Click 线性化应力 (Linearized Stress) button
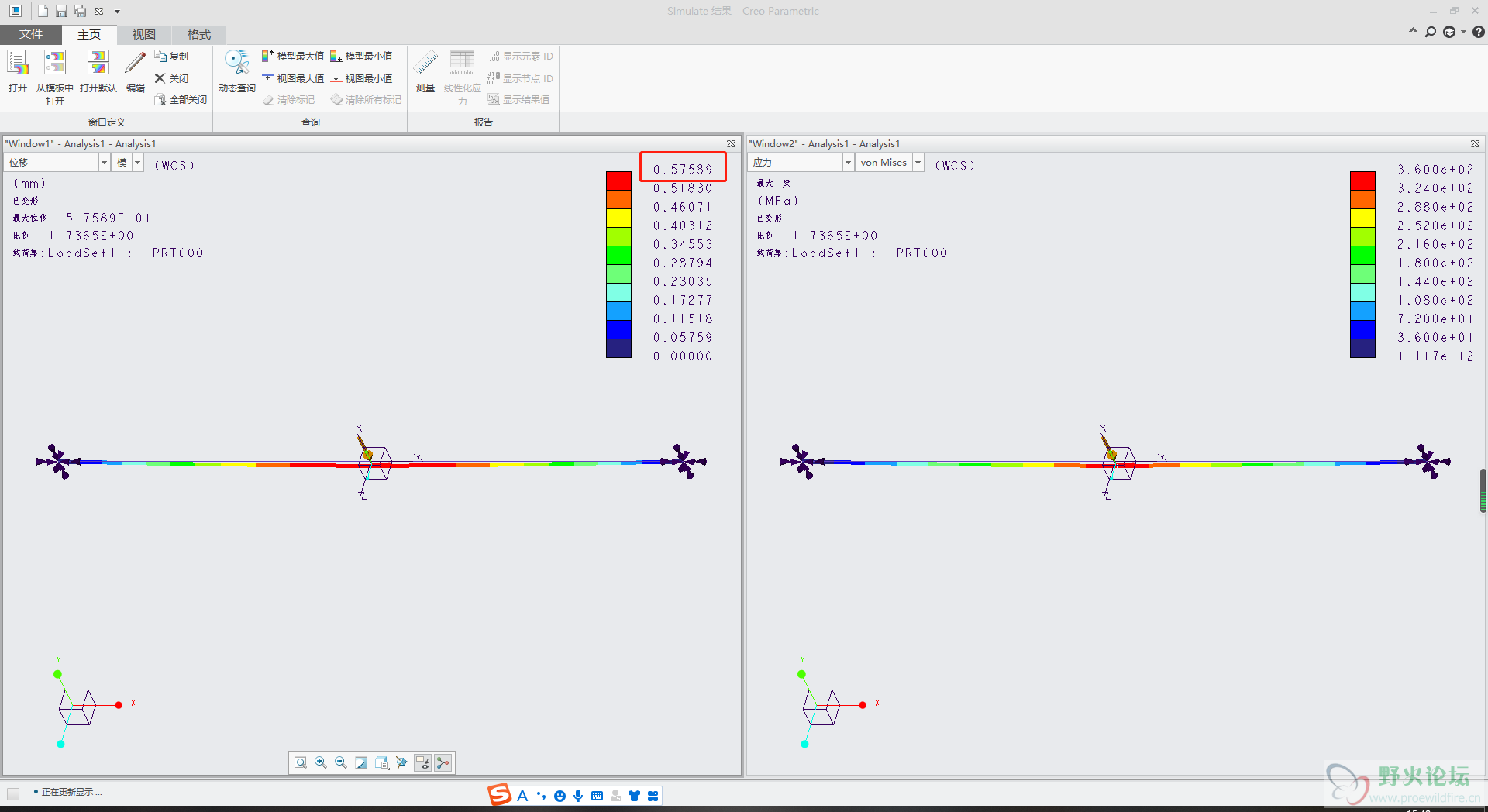 point(462,77)
